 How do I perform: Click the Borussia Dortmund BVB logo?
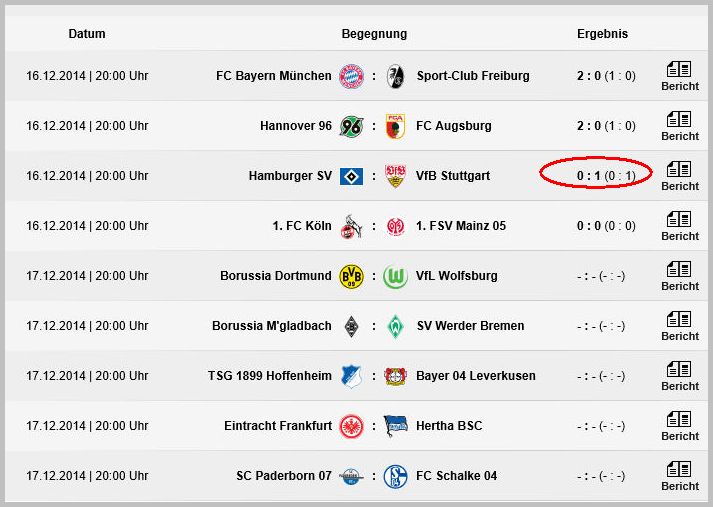coord(351,276)
